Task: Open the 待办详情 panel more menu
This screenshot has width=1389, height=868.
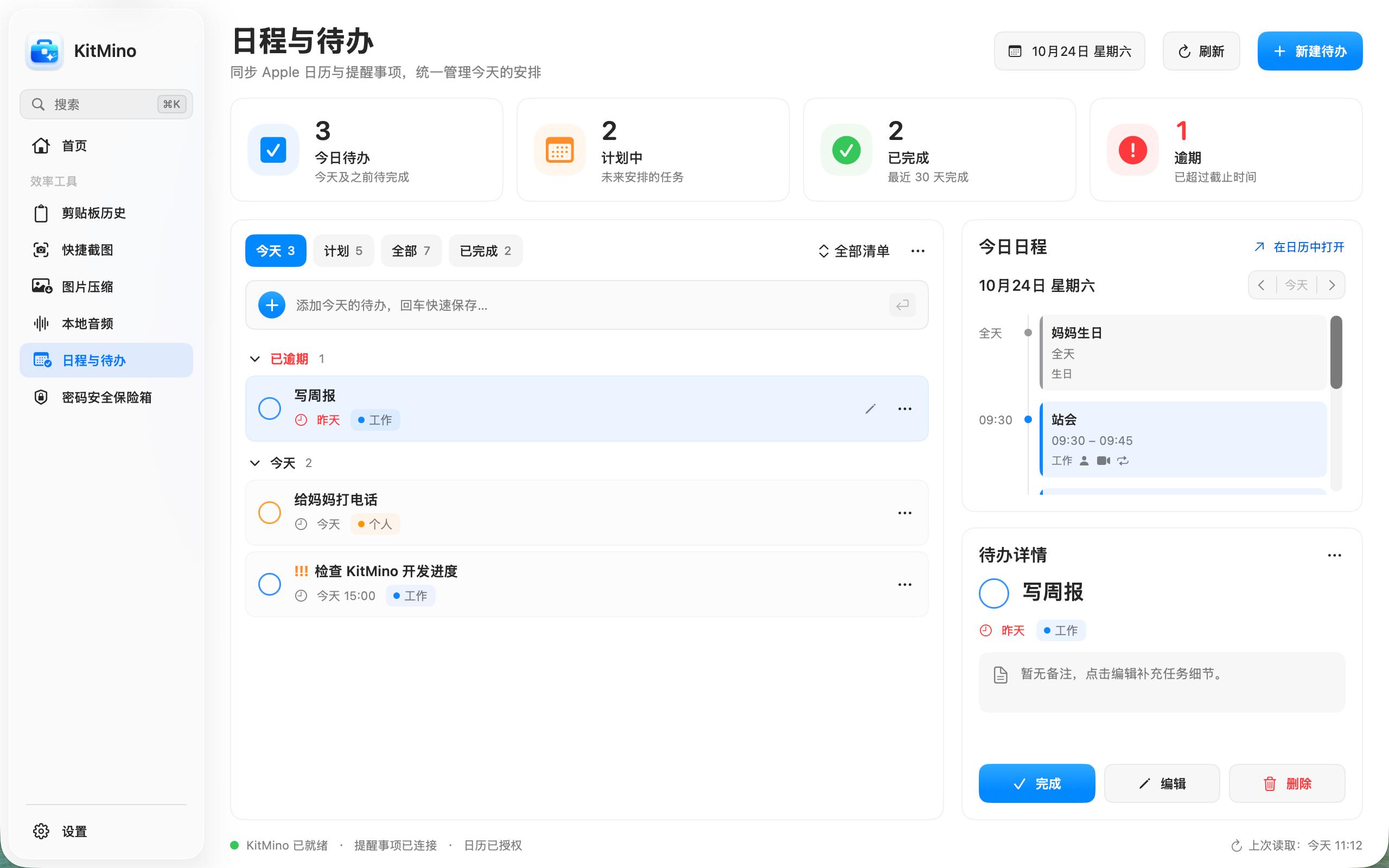Action: [1335, 555]
